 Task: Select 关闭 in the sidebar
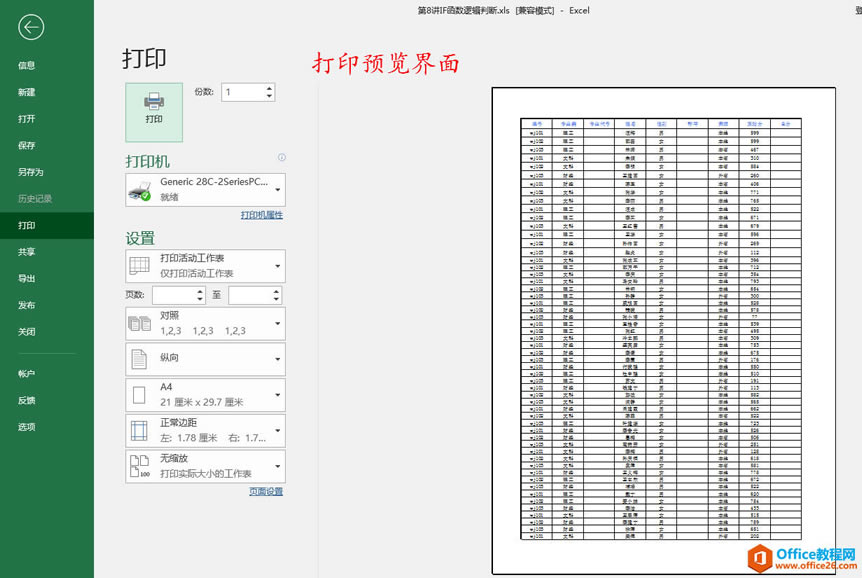(47, 332)
